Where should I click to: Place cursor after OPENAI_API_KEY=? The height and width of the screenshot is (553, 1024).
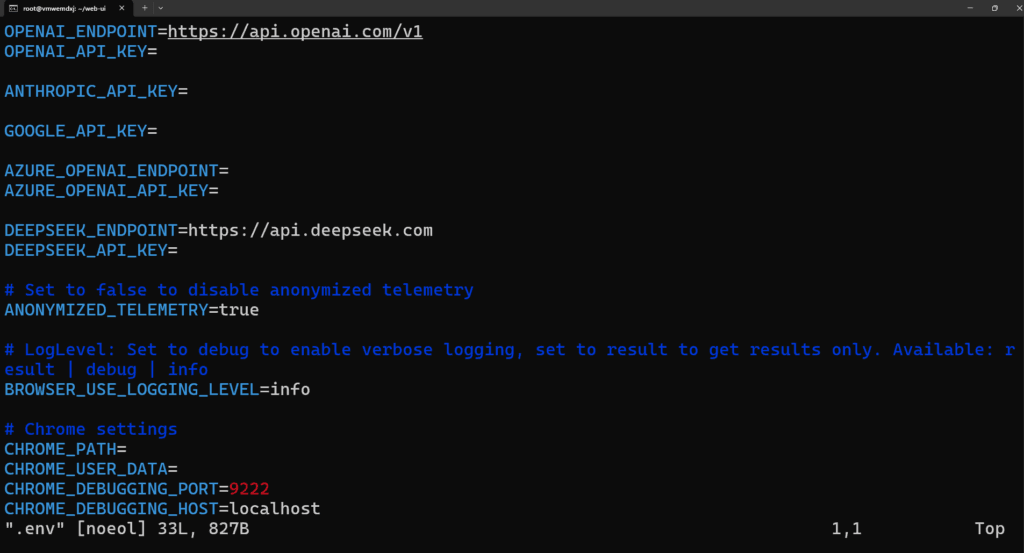pyautogui.click(x=160, y=51)
